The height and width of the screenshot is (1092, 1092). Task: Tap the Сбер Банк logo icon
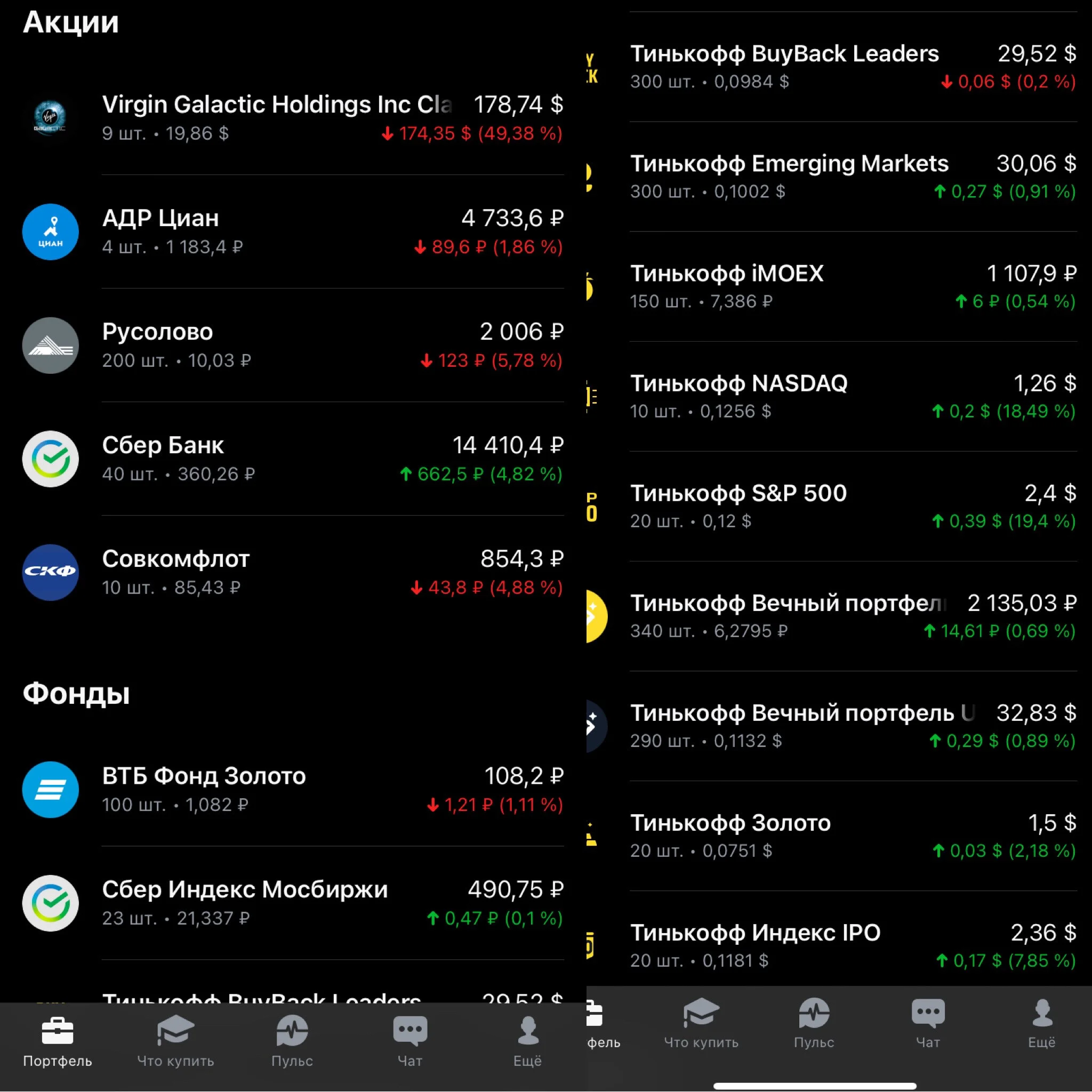coord(50,459)
